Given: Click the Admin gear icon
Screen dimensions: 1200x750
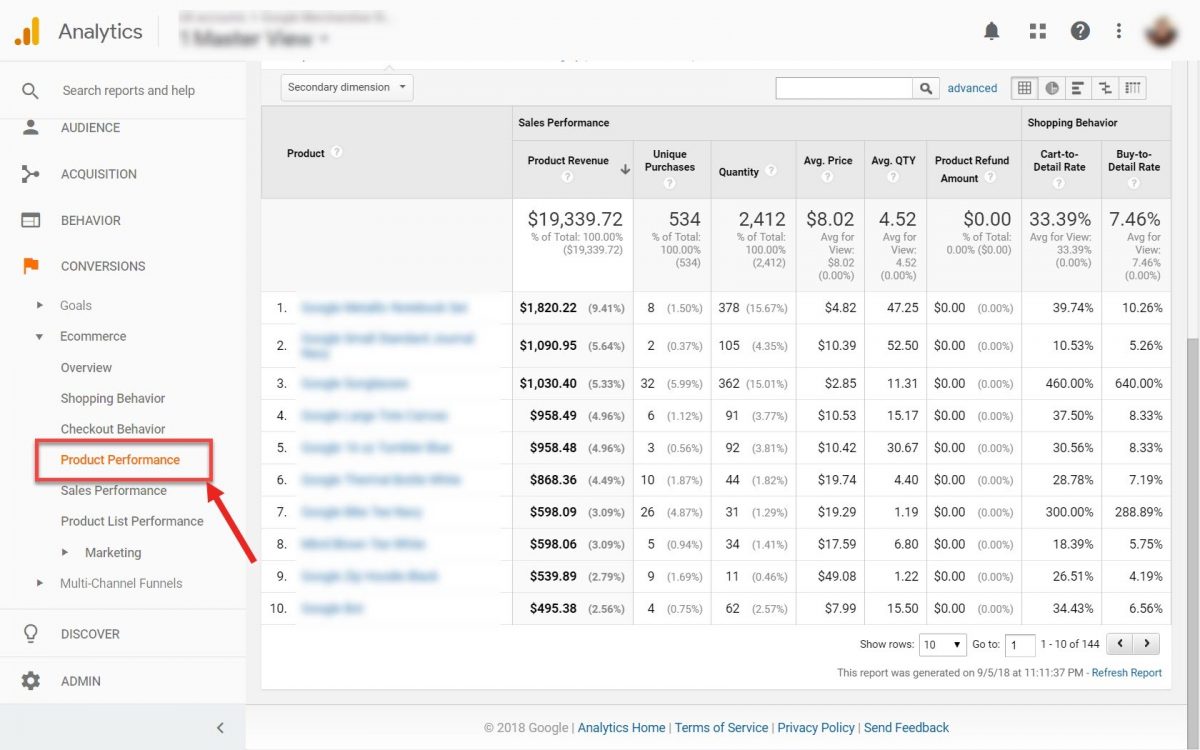Looking at the screenshot, I should tap(31, 681).
